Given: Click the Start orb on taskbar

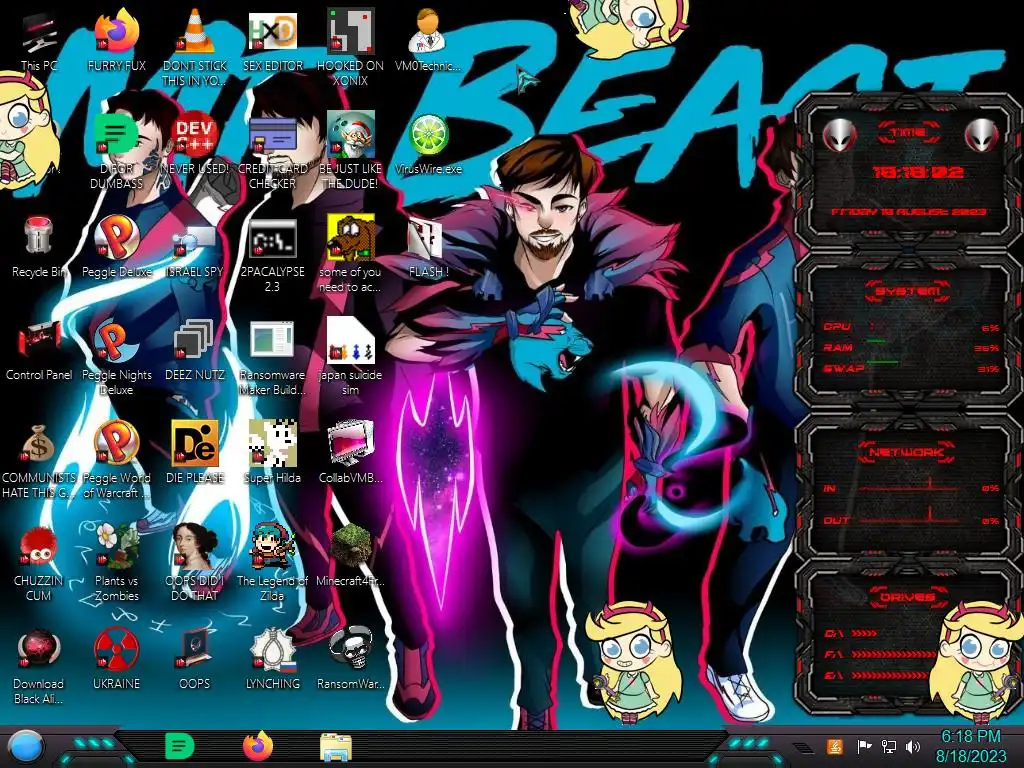Looking at the screenshot, I should point(25,746).
